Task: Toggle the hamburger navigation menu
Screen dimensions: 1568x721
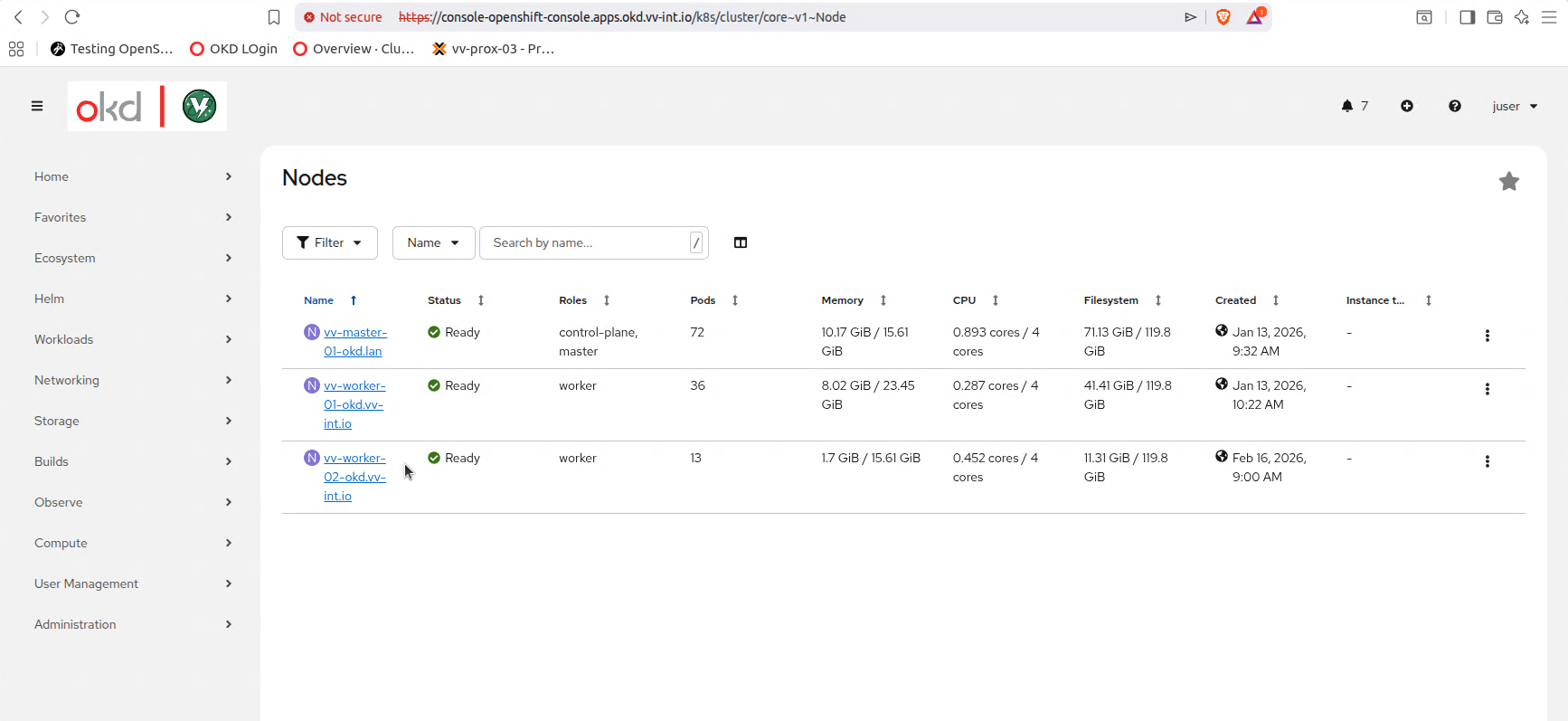Action: [37, 106]
